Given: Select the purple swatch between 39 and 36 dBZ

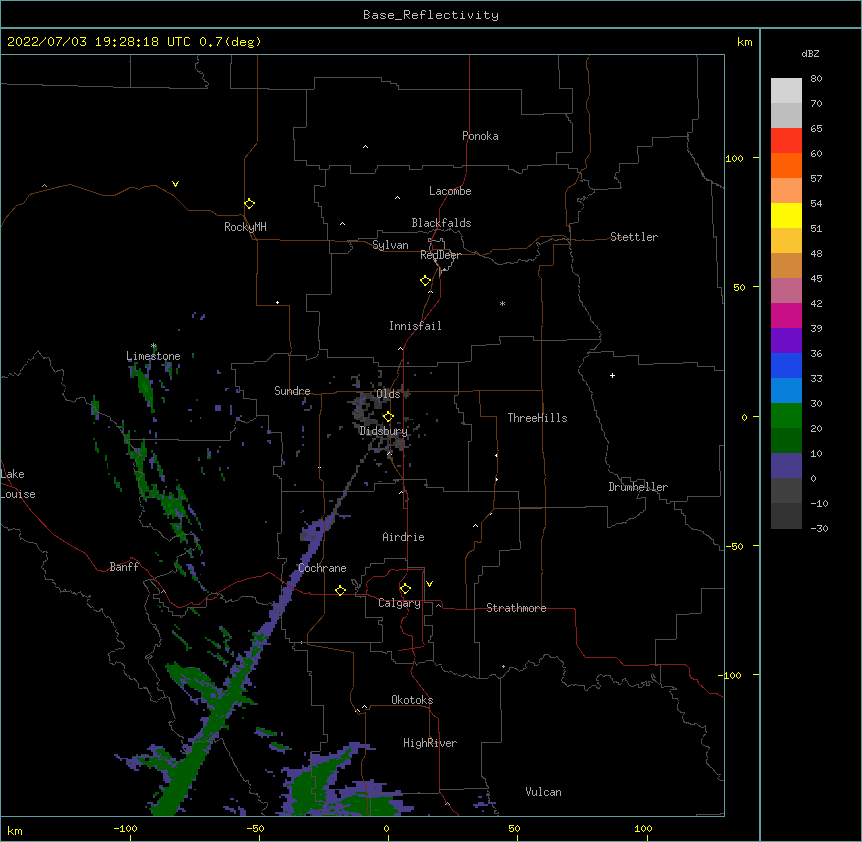Looking at the screenshot, I should tap(786, 341).
